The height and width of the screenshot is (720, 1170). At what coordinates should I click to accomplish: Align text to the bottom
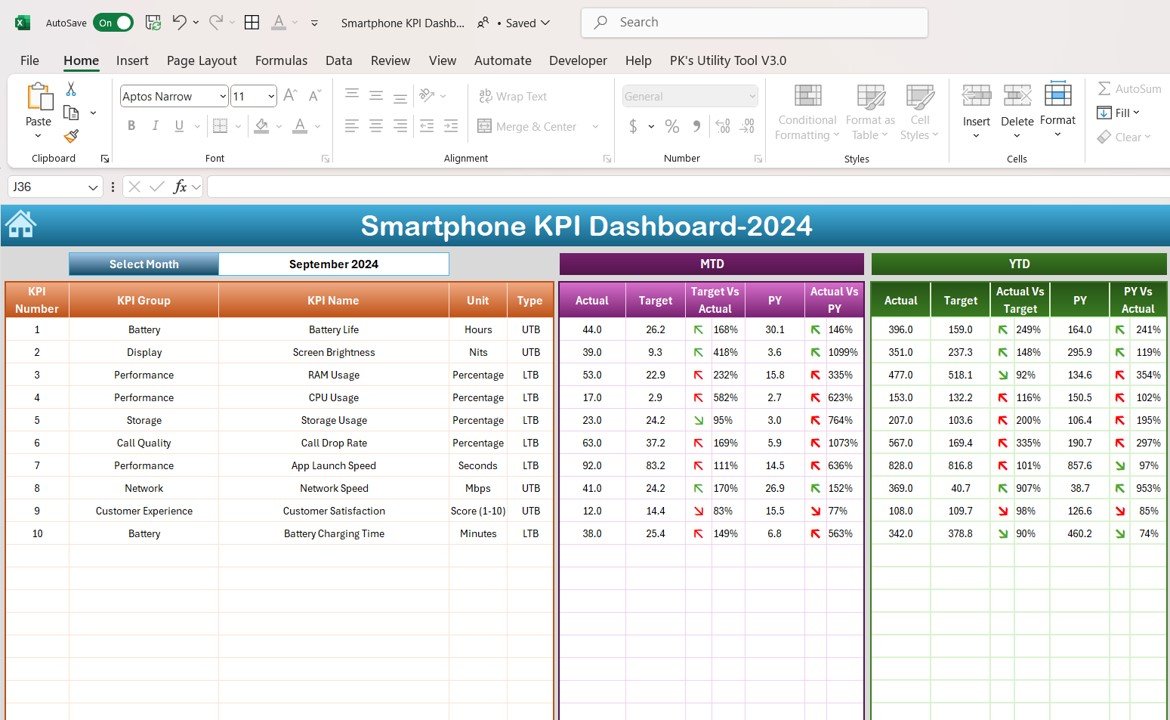[x=400, y=97]
